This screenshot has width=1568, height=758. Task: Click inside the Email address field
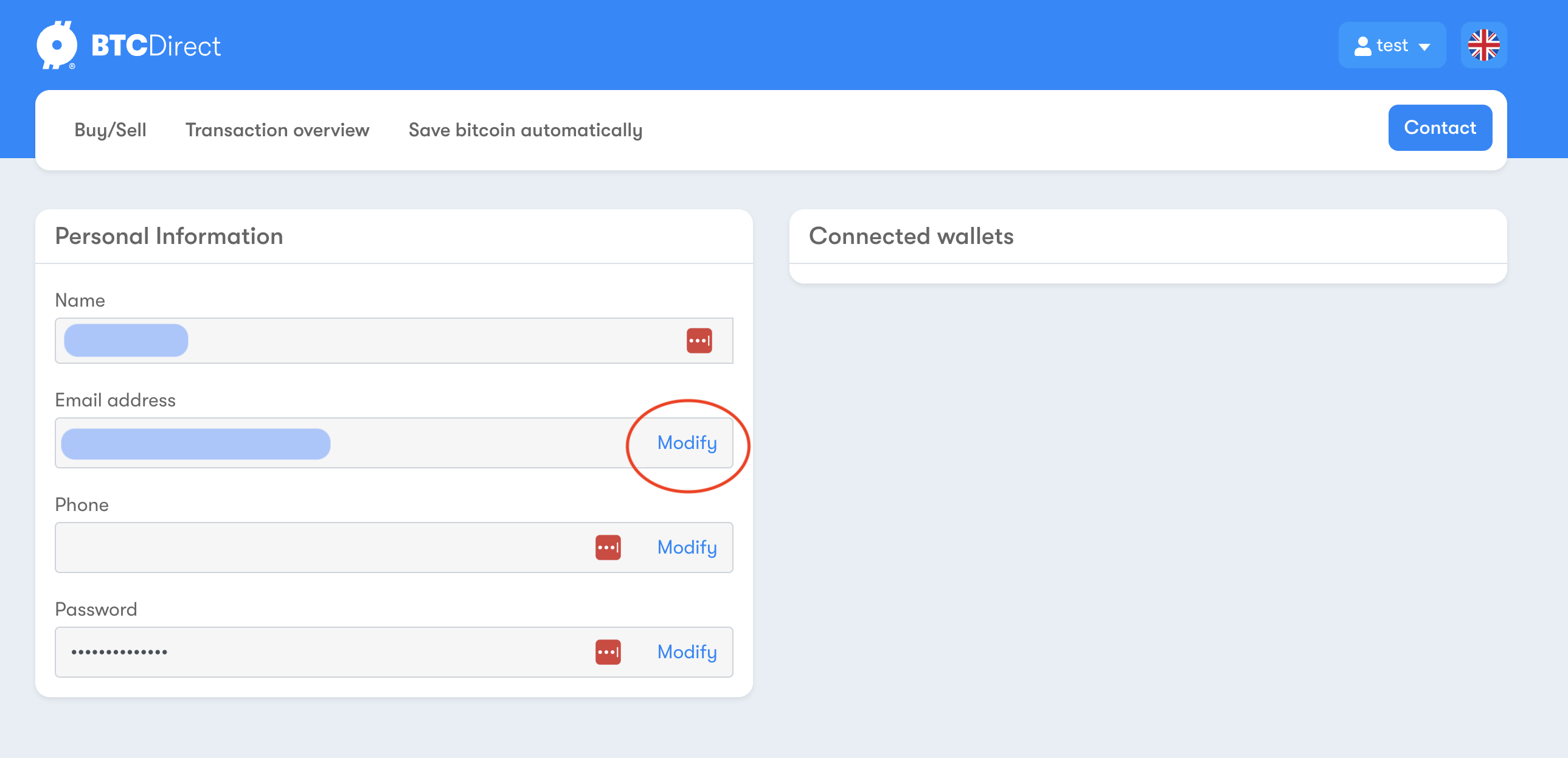coord(394,443)
